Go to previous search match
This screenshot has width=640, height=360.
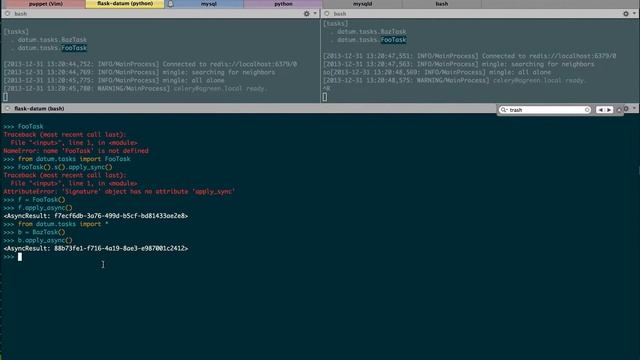[600, 110]
